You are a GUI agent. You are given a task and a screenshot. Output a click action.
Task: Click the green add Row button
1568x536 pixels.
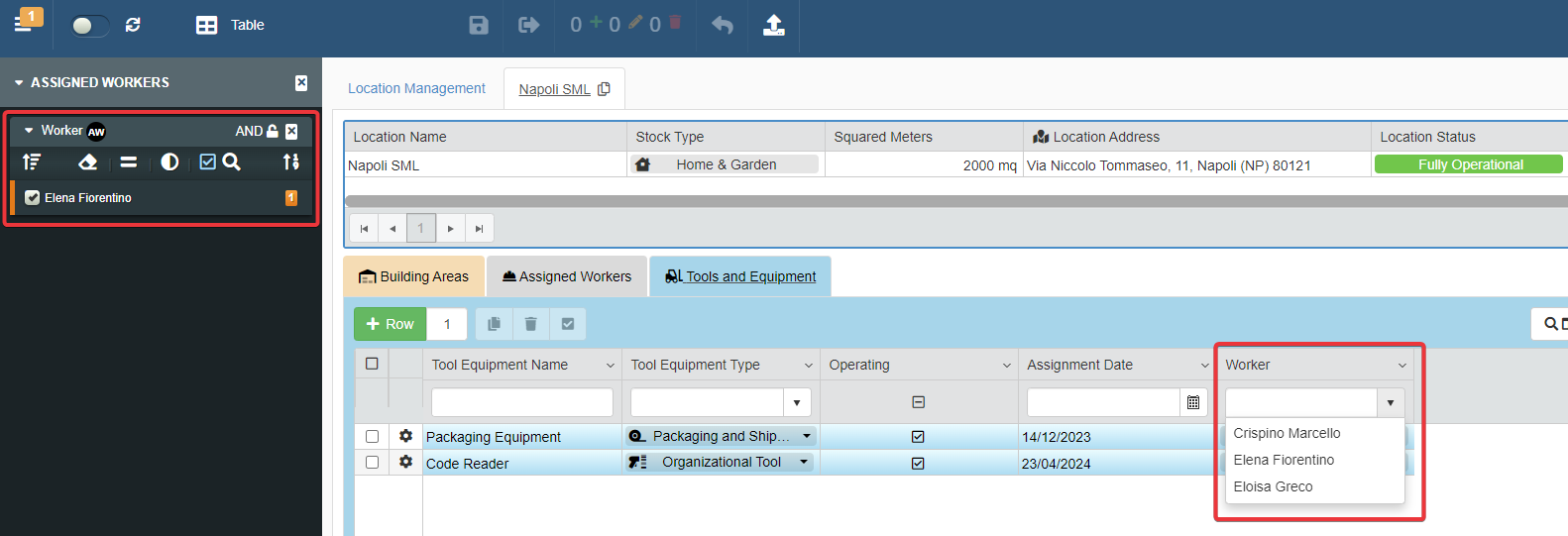pos(390,324)
